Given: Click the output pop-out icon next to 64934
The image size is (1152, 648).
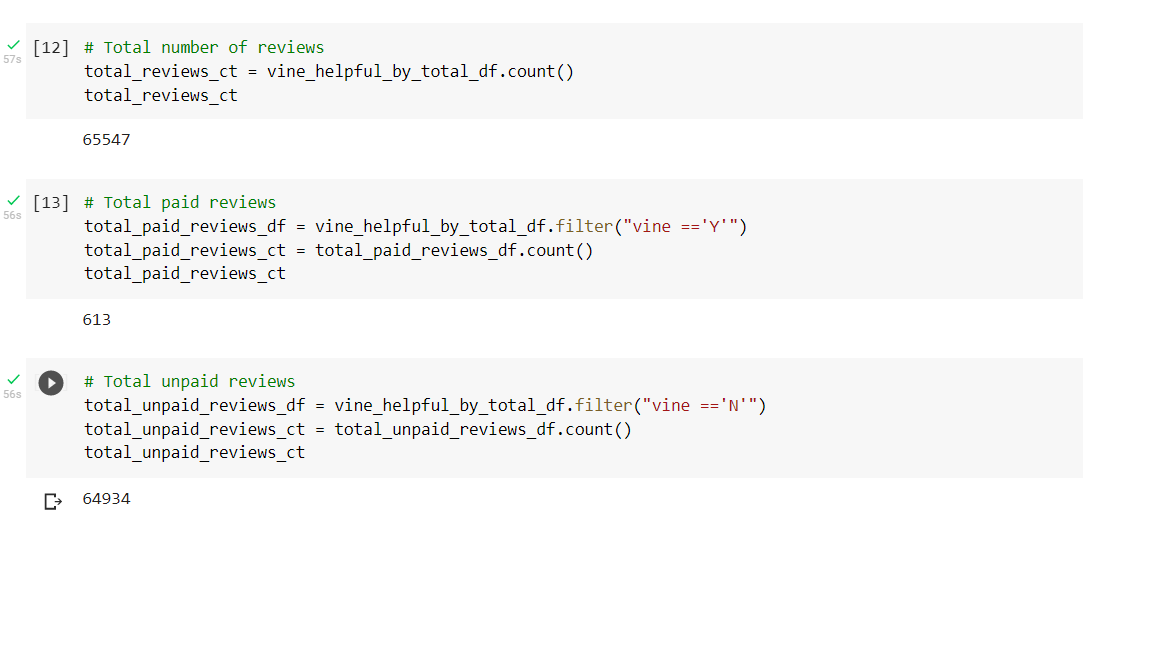Looking at the screenshot, I should 51,501.
